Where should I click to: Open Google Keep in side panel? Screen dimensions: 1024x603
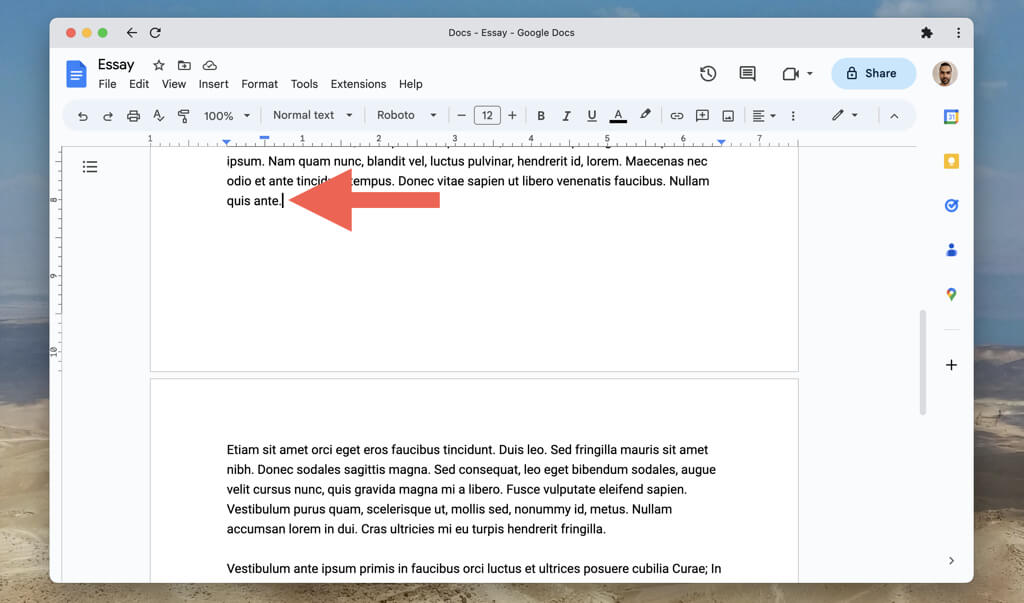[x=951, y=161]
